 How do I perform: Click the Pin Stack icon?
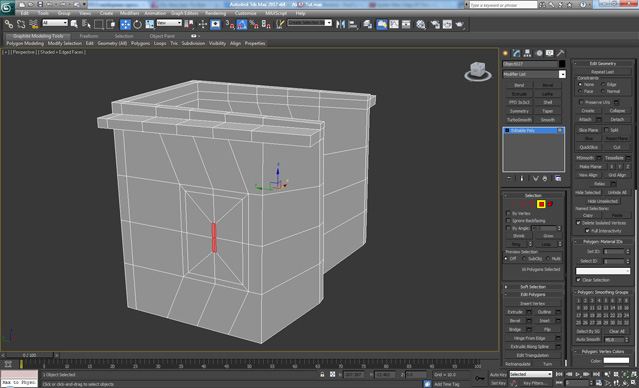point(509,179)
